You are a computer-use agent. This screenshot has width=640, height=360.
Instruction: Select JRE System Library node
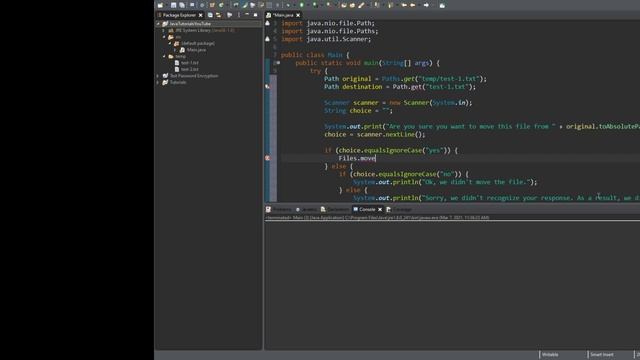[202, 30]
